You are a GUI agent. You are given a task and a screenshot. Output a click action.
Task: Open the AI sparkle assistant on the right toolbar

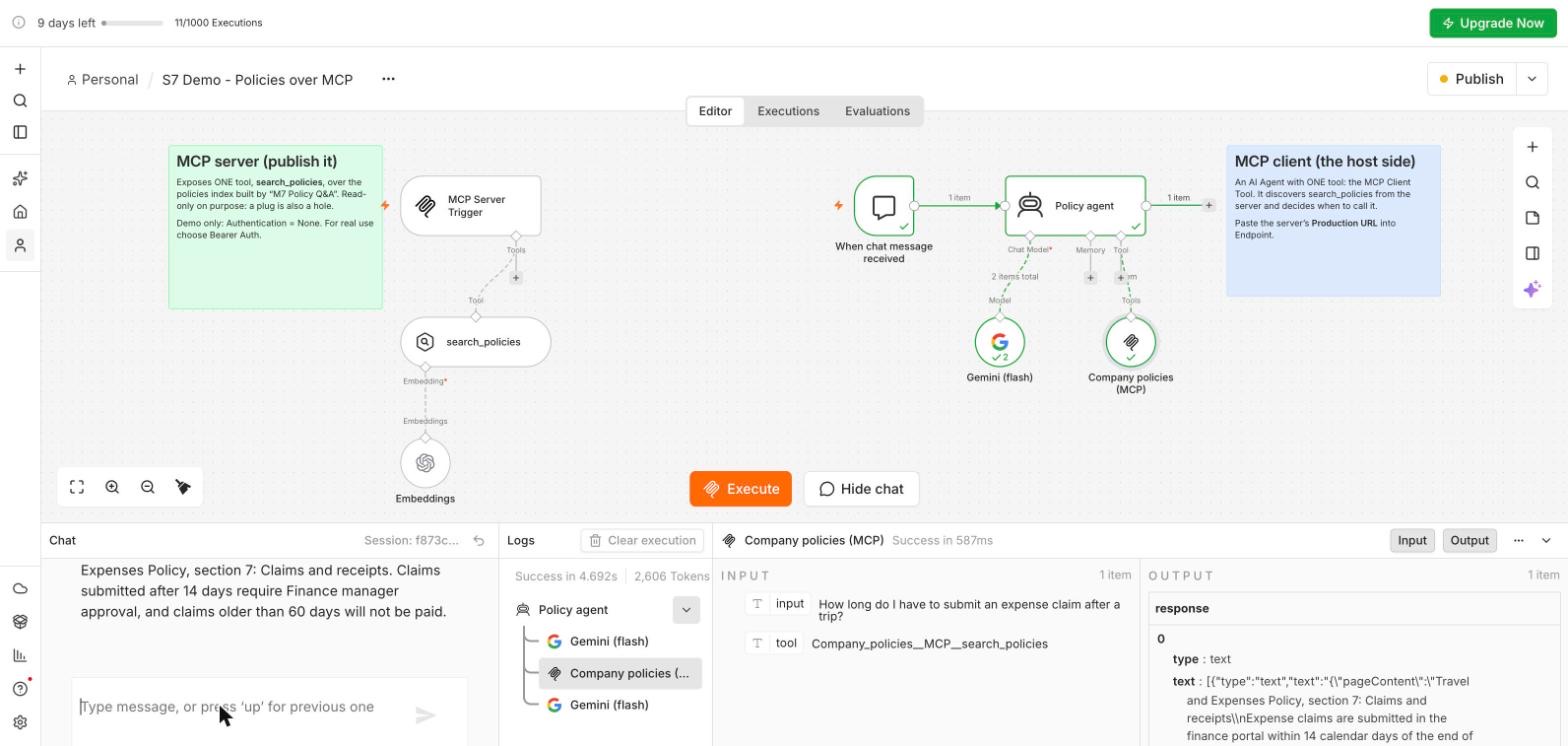click(1532, 289)
